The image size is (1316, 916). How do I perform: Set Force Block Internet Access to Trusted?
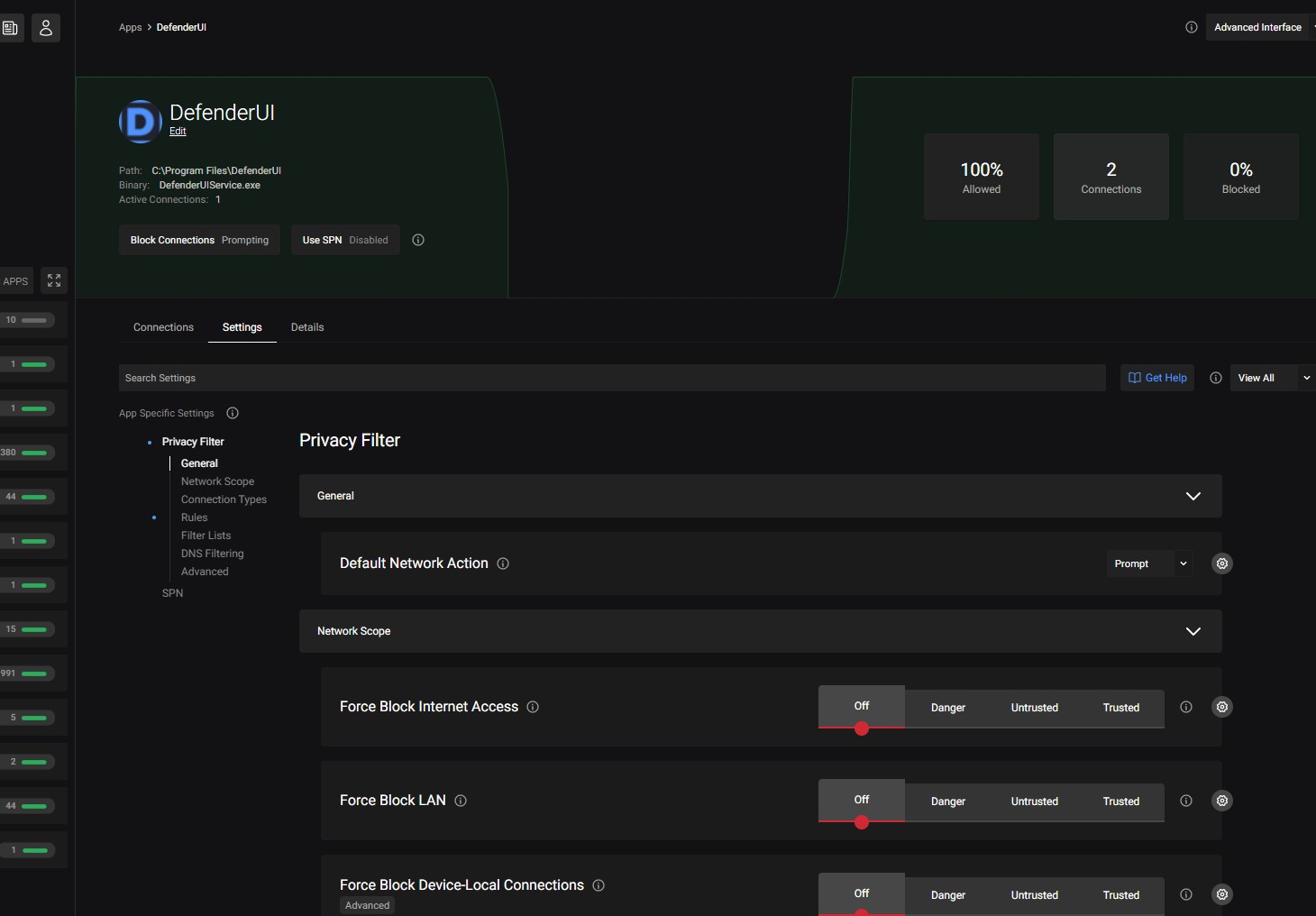[x=1121, y=708]
